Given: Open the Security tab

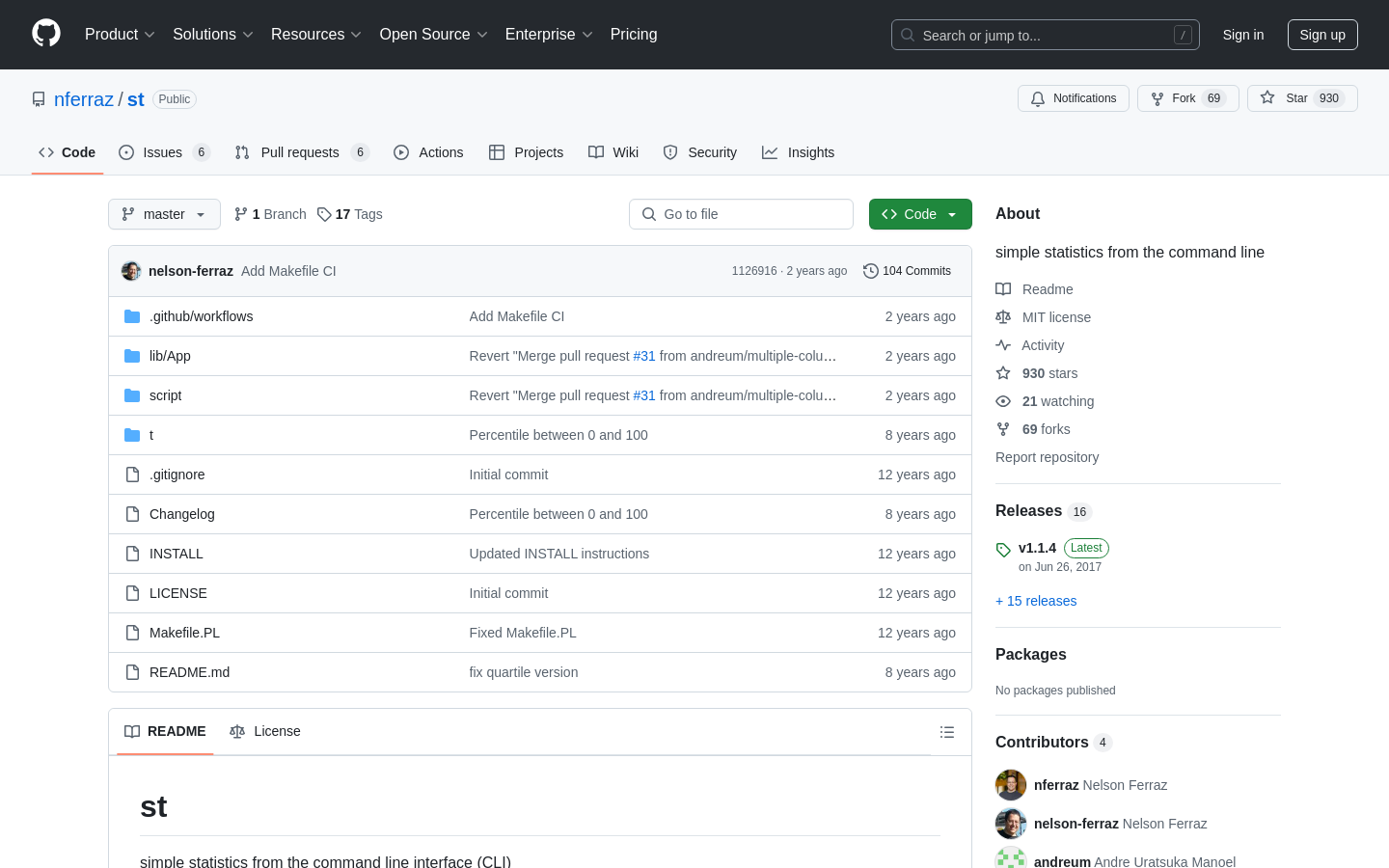Looking at the screenshot, I should pyautogui.click(x=700, y=152).
